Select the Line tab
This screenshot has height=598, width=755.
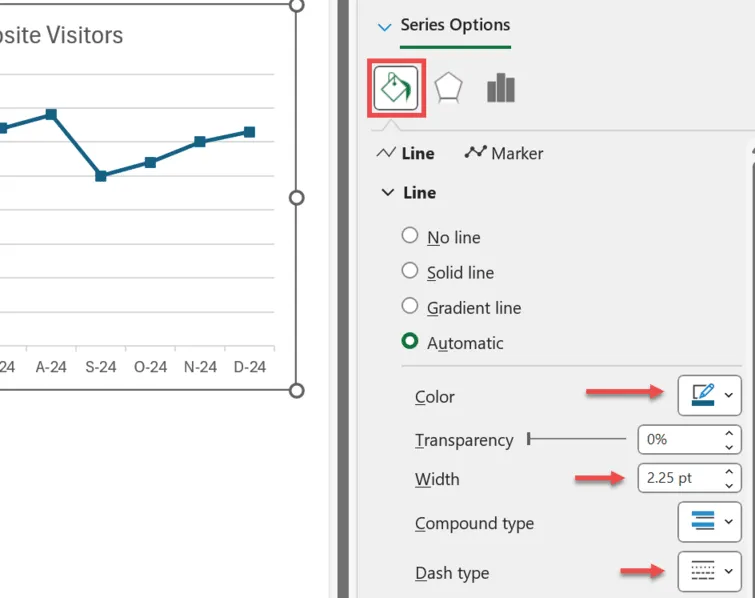pyautogui.click(x=405, y=153)
